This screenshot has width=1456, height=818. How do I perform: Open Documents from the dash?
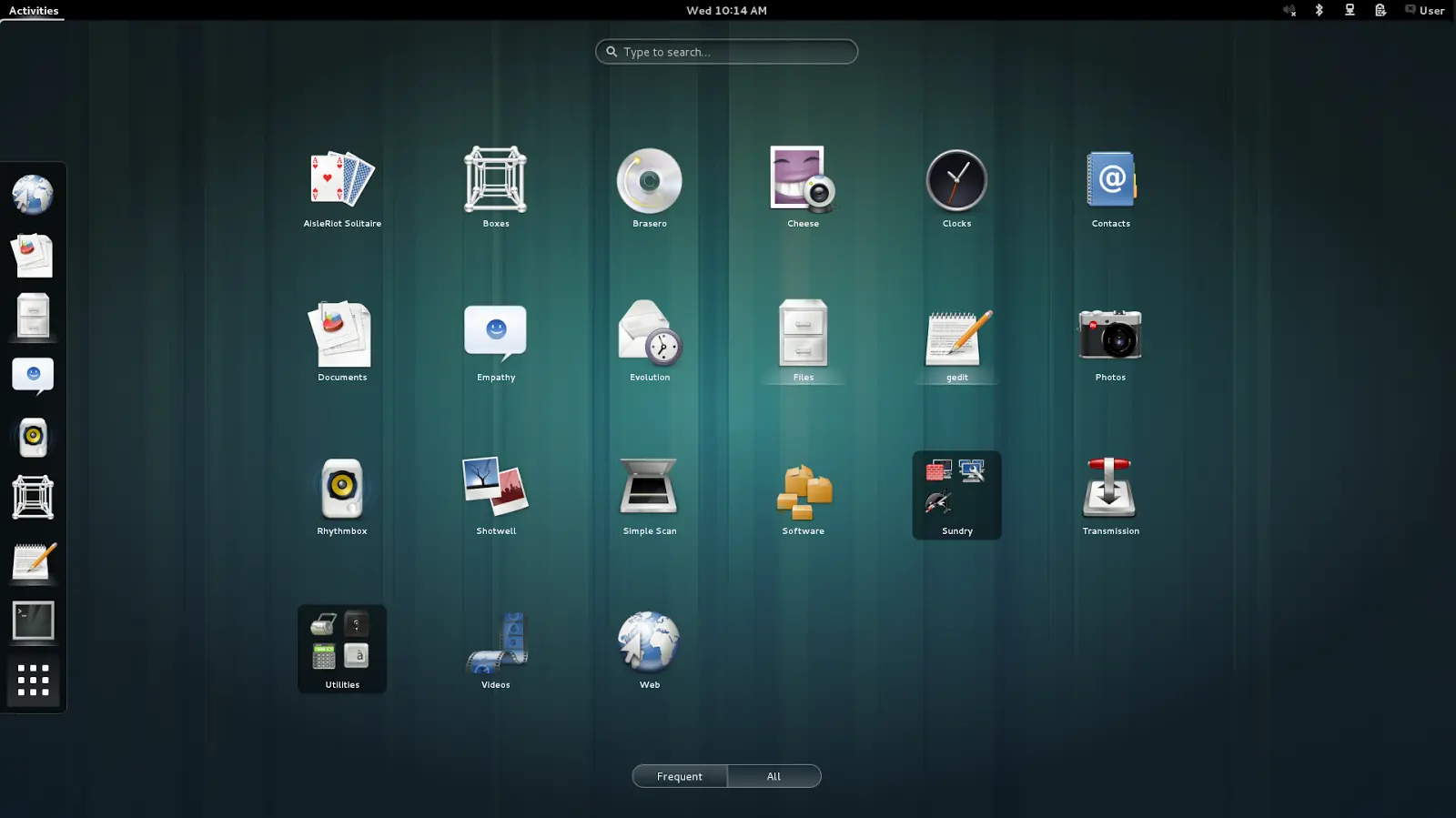tap(33, 256)
